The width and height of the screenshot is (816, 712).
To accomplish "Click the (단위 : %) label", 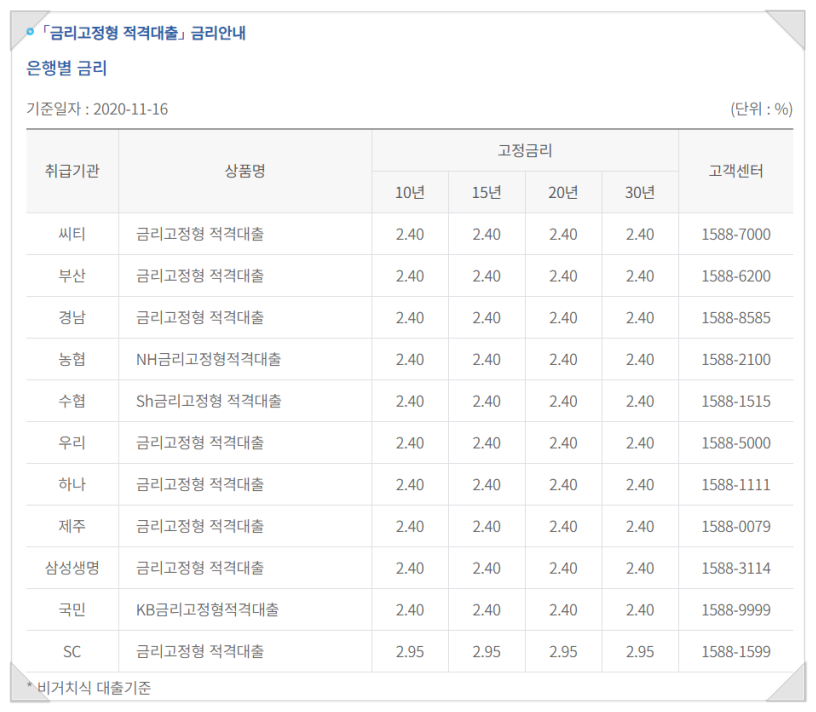I will pos(761,109).
